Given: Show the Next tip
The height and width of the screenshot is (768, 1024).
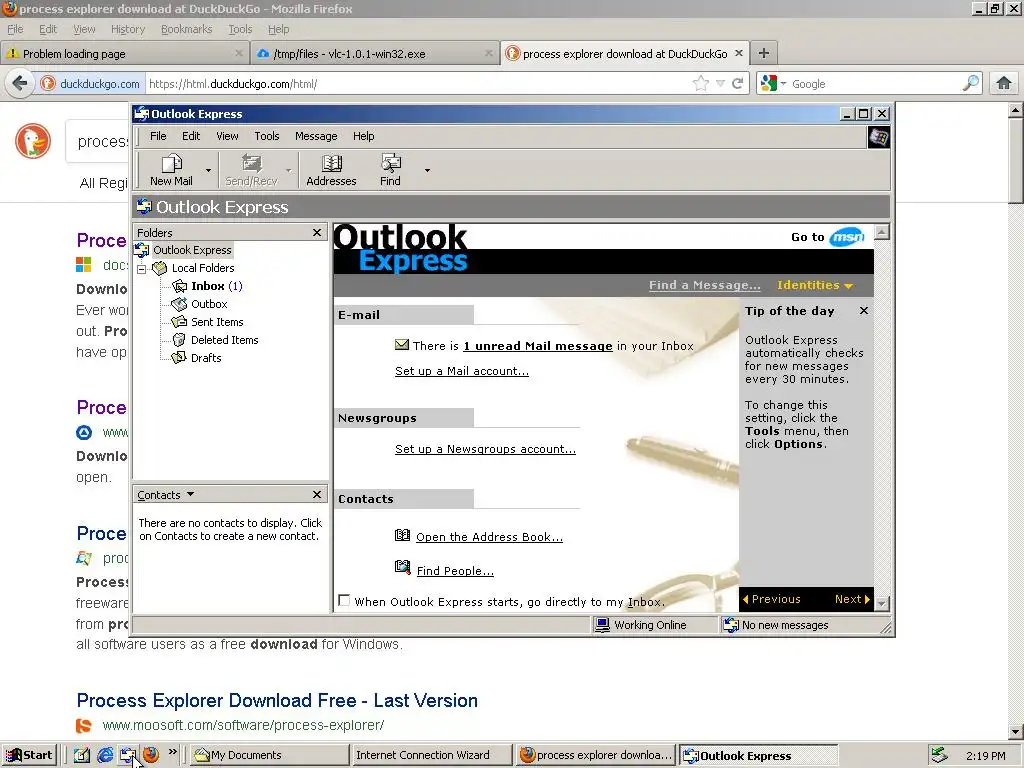Looking at the screenshot, I should coord(852,599).
